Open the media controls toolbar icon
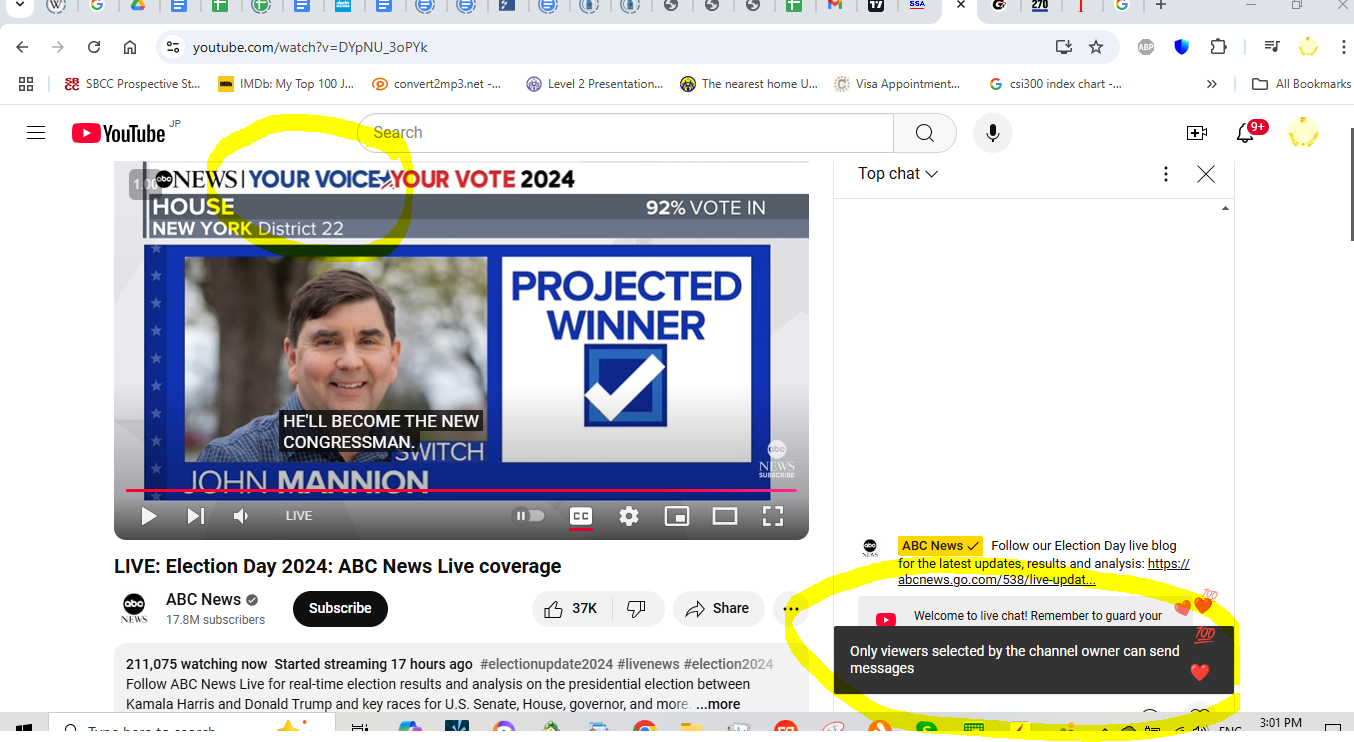This screenshot has height=742, width=1354. (x=1271, y=47)
